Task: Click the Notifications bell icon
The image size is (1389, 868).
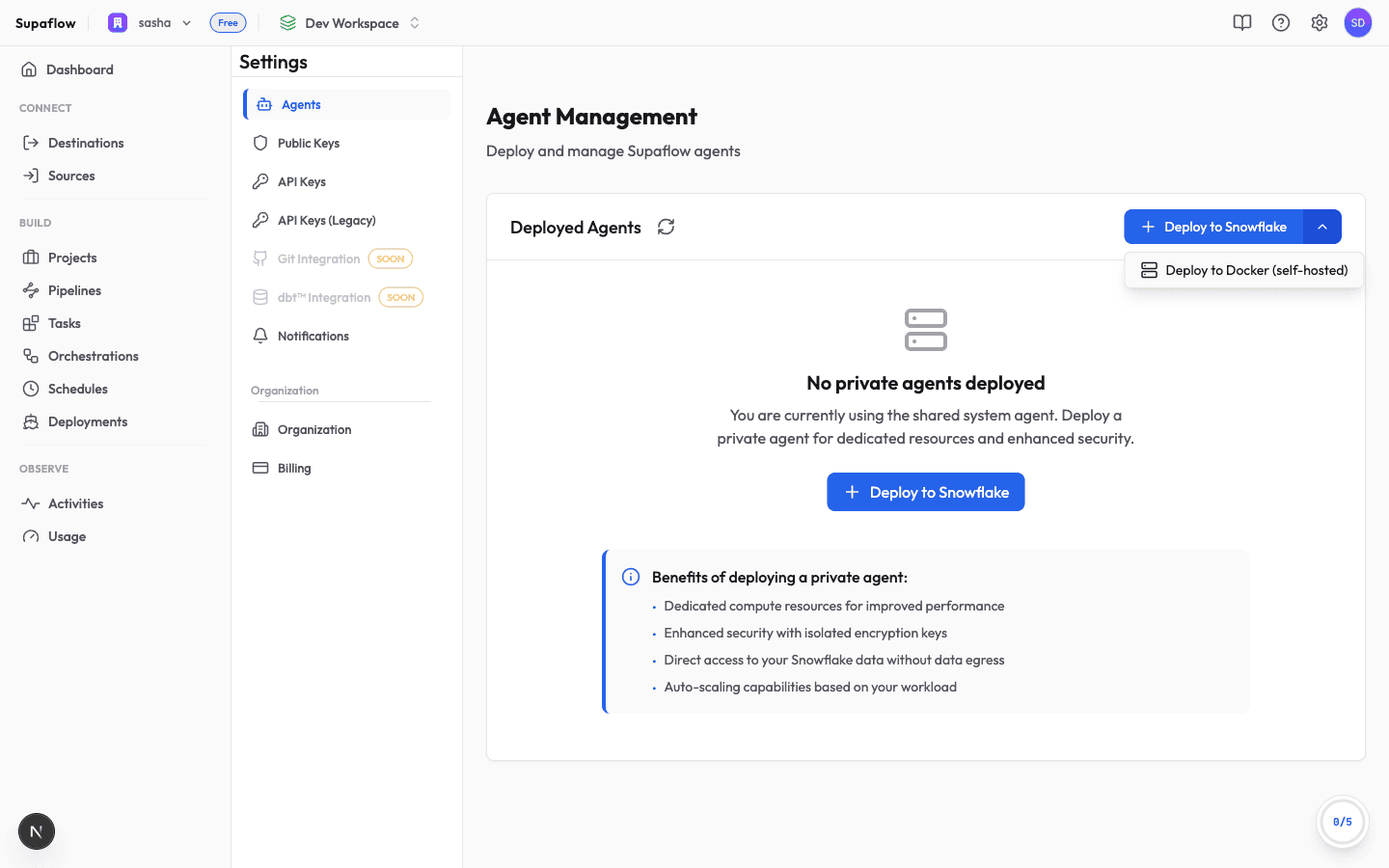Action: pos(260,336)
